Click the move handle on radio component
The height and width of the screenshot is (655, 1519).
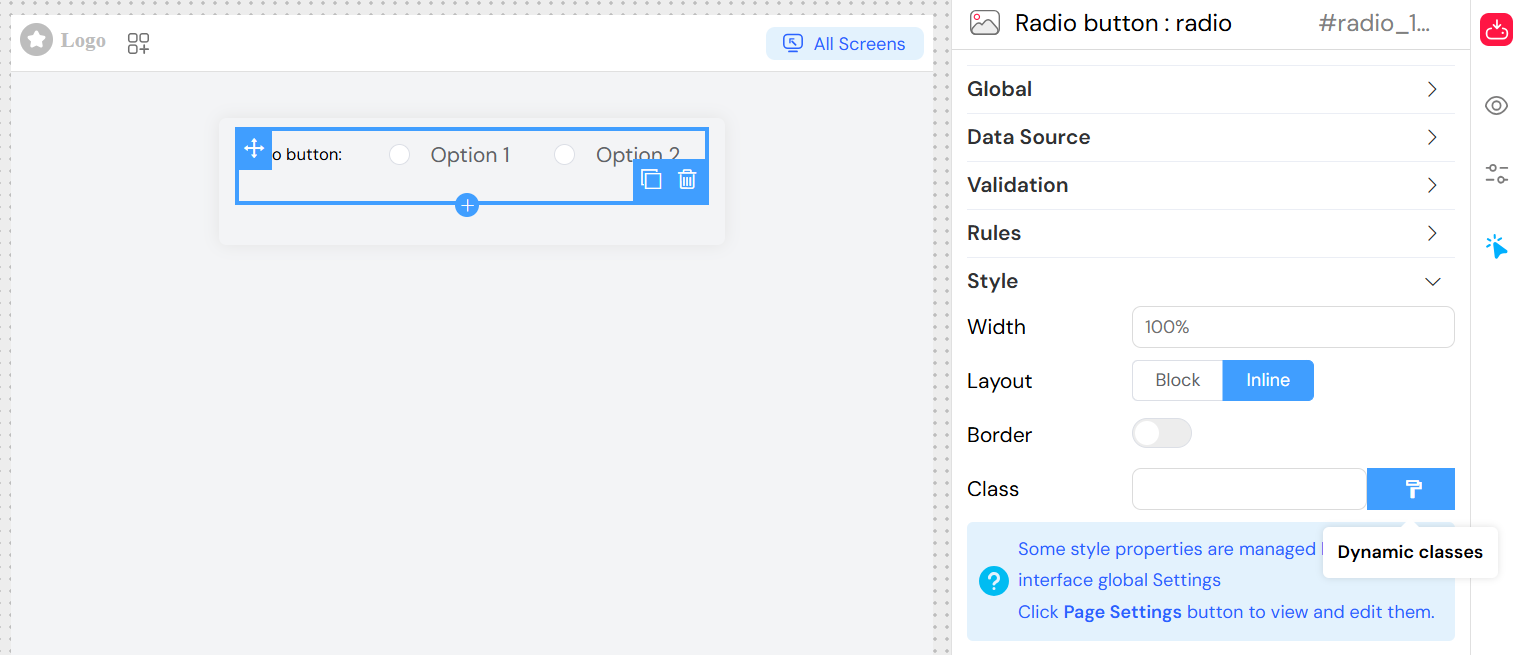[254, 149]
